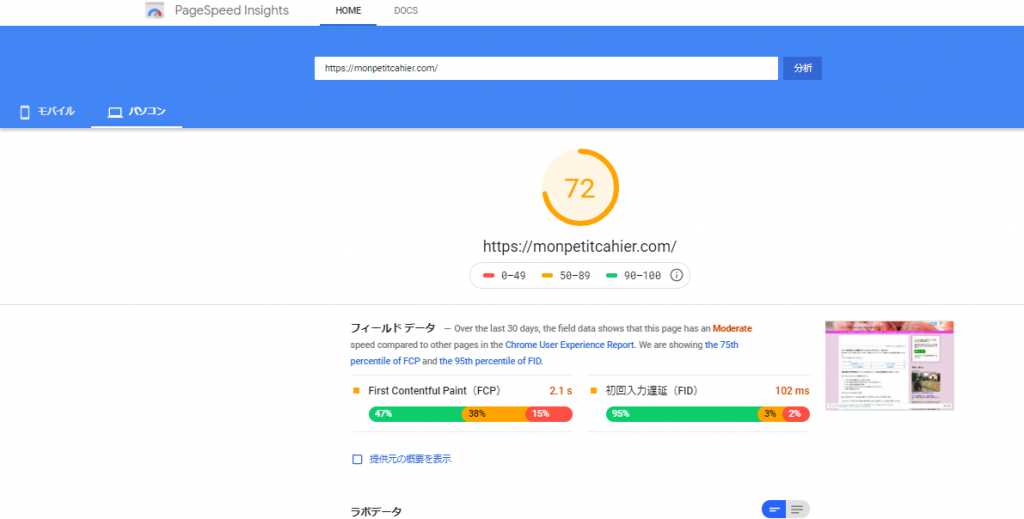The image size is (1024, 519).
Task: Check the 提供元の概要を表示 checkbox
Action: [357, 460]
